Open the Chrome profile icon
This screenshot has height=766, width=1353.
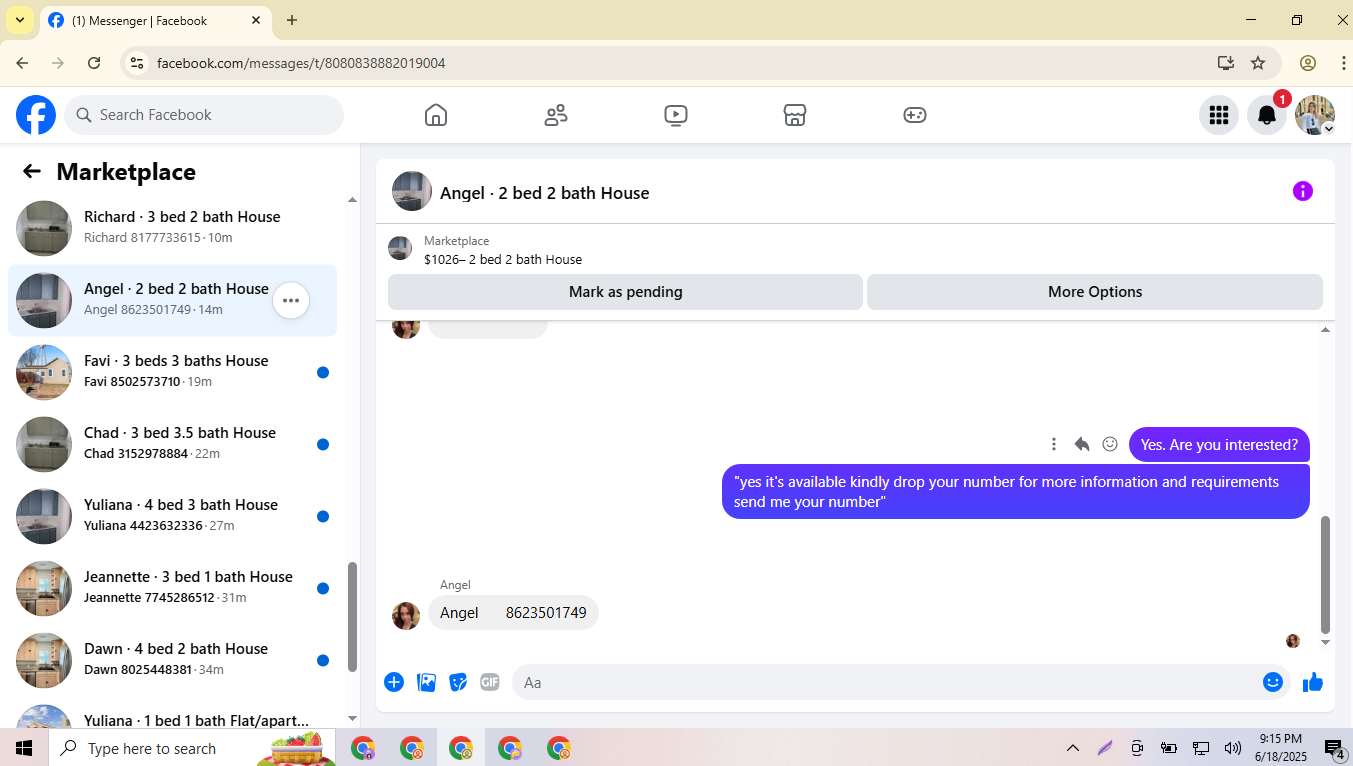(x=1308, y=63)
